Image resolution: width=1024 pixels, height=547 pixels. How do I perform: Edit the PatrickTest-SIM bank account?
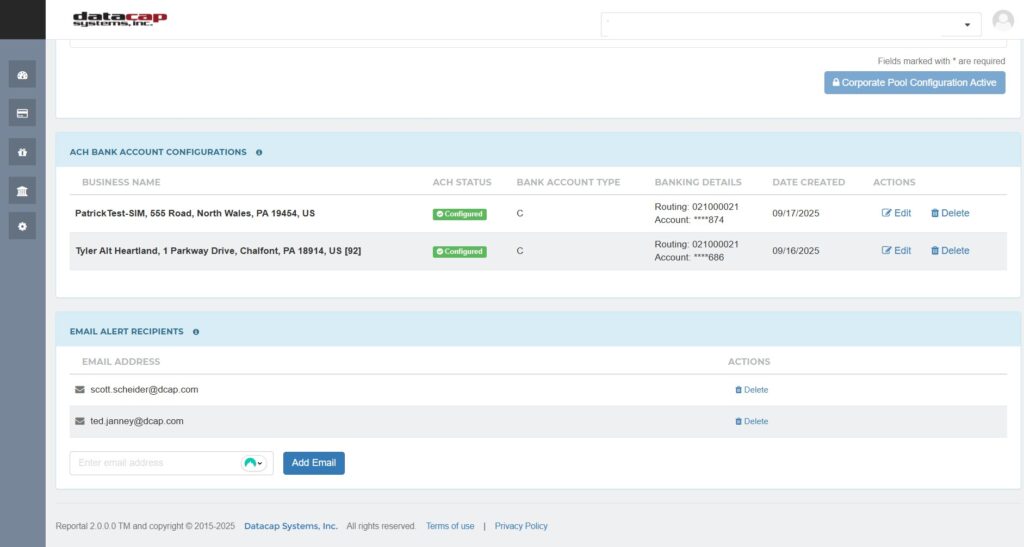[896, 213]
